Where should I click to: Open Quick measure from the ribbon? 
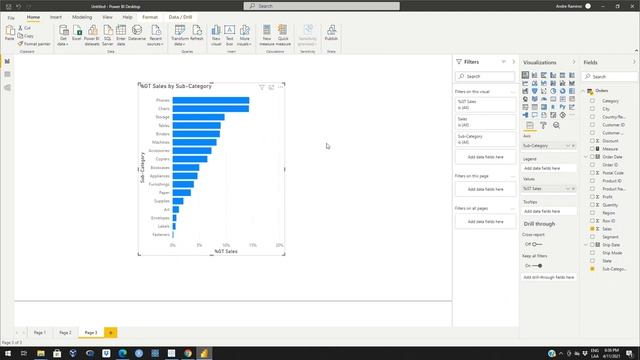[283, 35]
